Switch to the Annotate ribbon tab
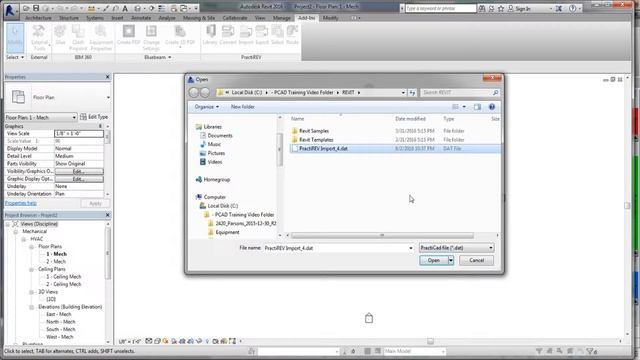Viewport: 640px width, 360px height. click(x=141, y=18)
